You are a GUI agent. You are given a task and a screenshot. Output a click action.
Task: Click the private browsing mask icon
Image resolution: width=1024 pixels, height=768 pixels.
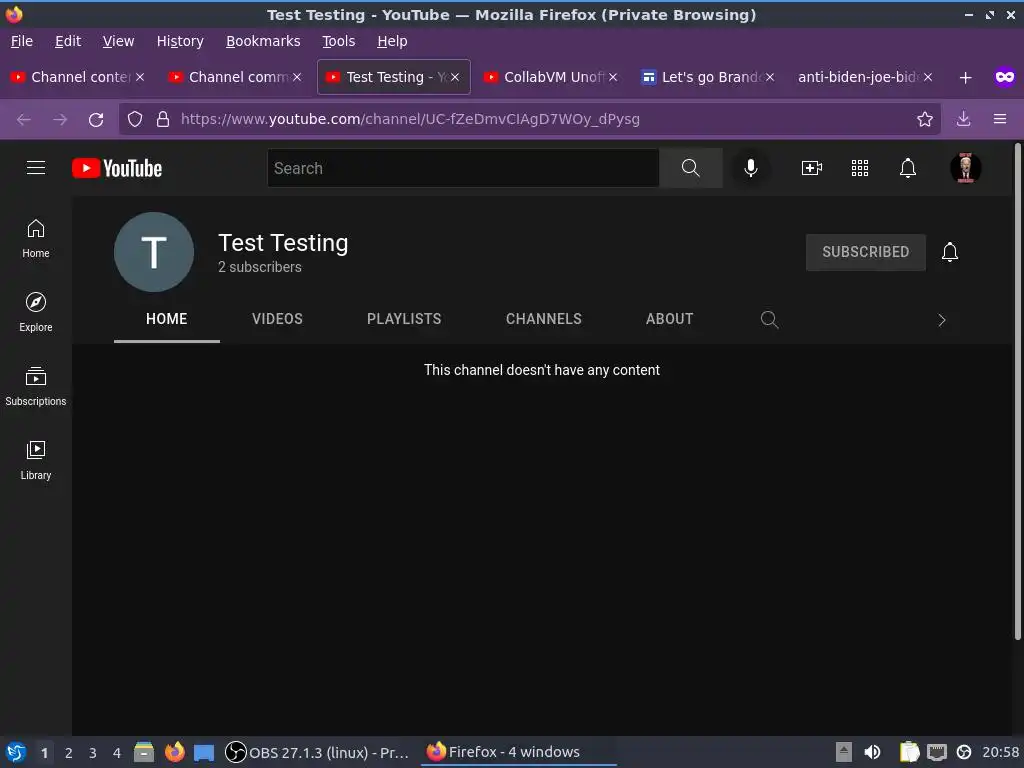[x=1004, y=78]
